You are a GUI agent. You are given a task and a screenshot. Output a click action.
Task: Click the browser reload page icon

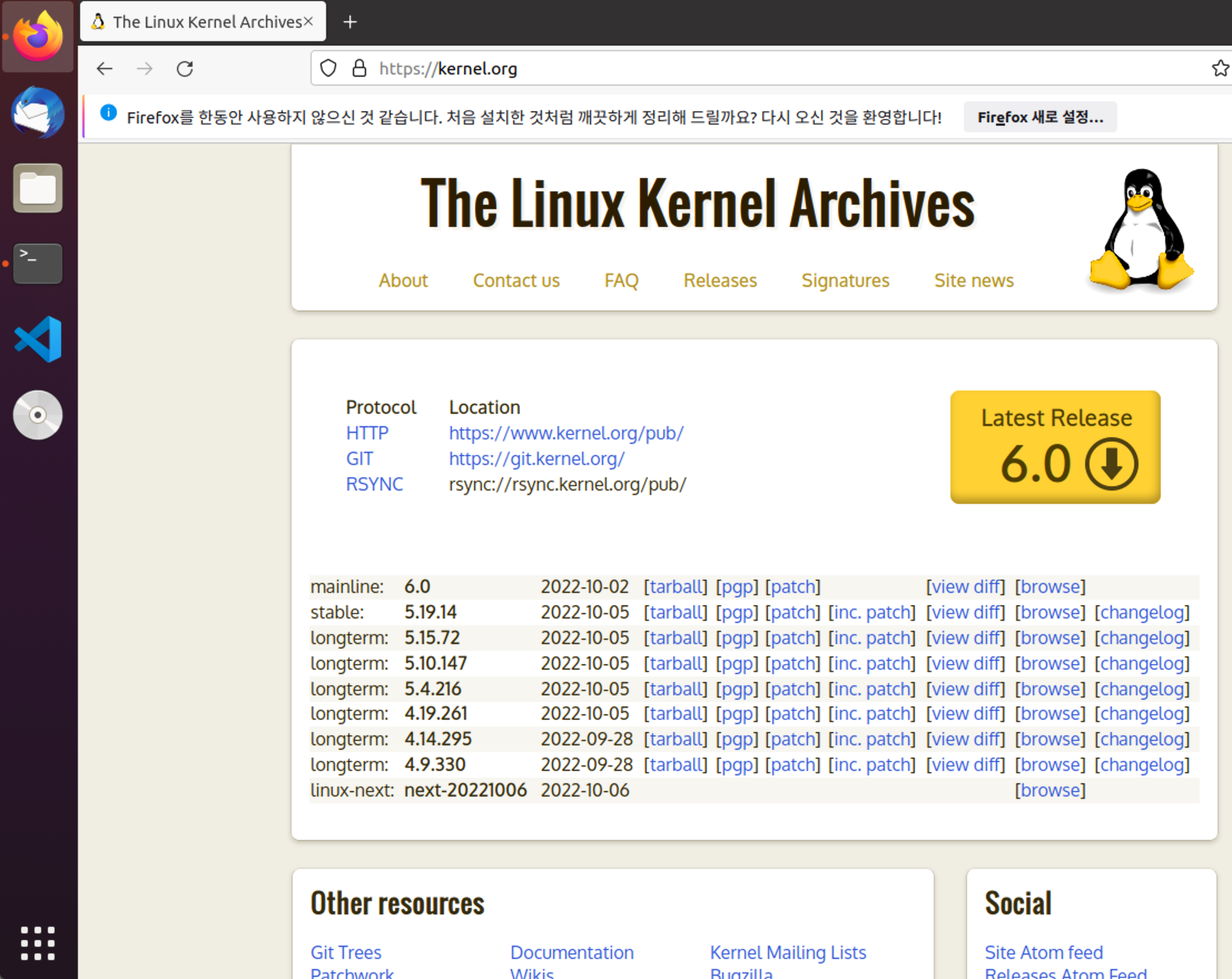[x=185, y=69]
